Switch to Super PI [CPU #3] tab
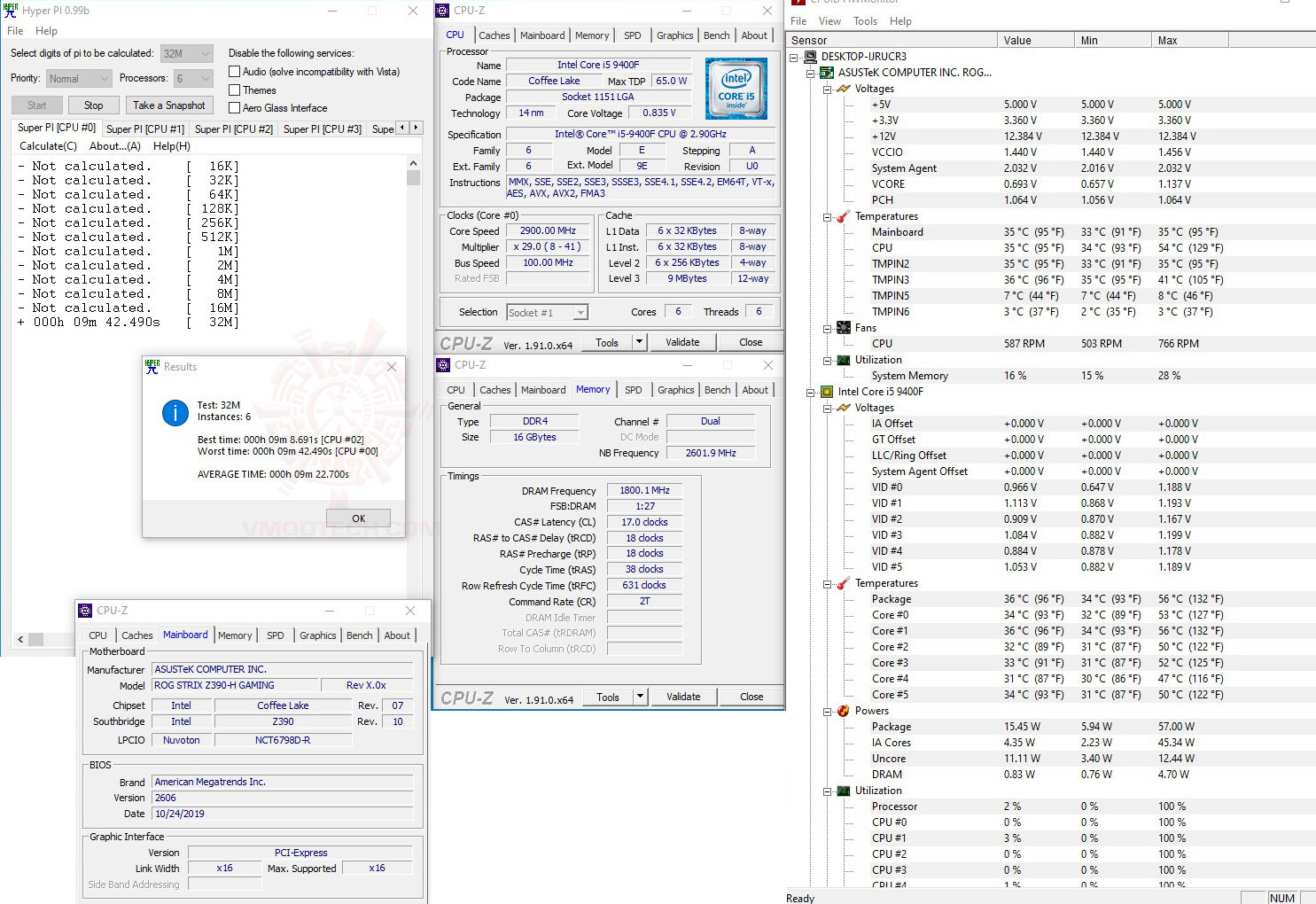The image size is (1316, 904). click(x=323, y=129)
